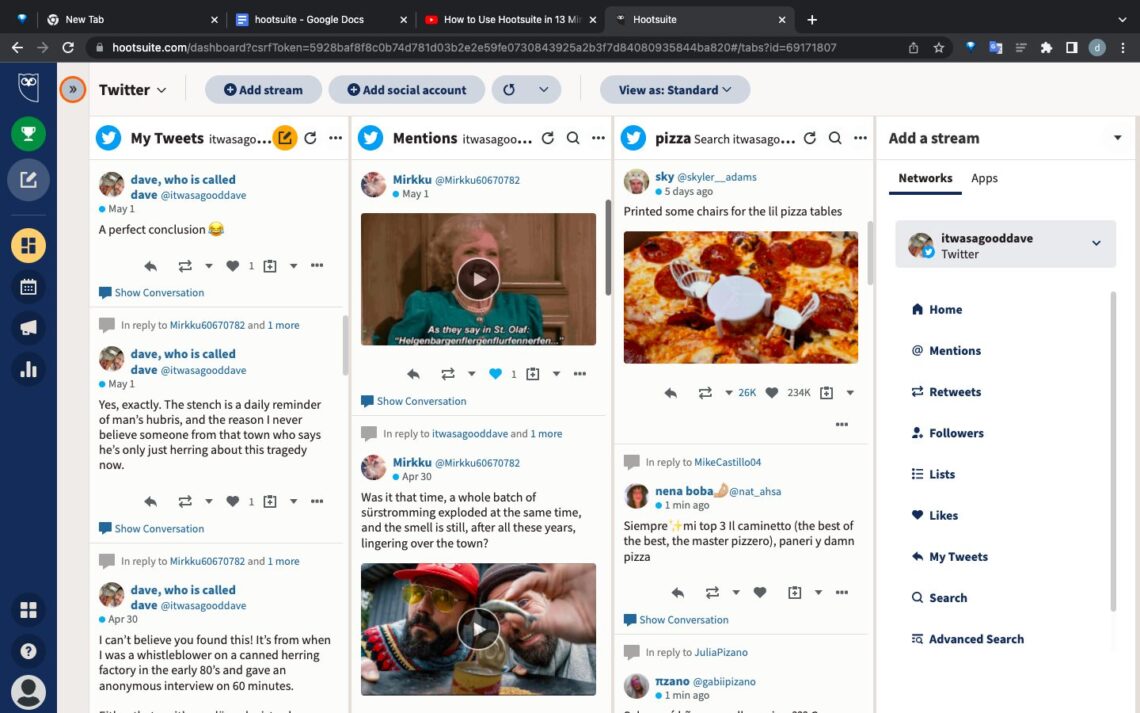Screen dimensions: 1140x713
Task: Open more options for the My Tweets stream
Action: 335,139
